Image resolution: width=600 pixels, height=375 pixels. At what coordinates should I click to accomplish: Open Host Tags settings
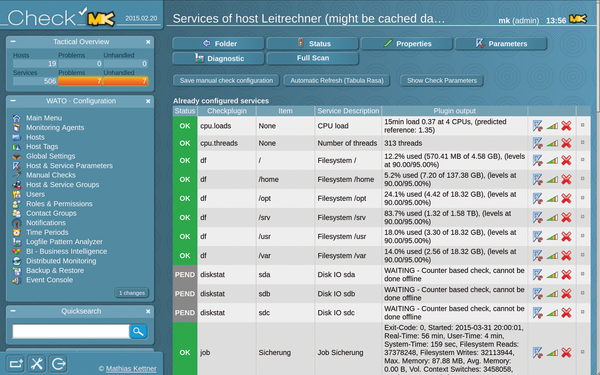coord(42,147)
